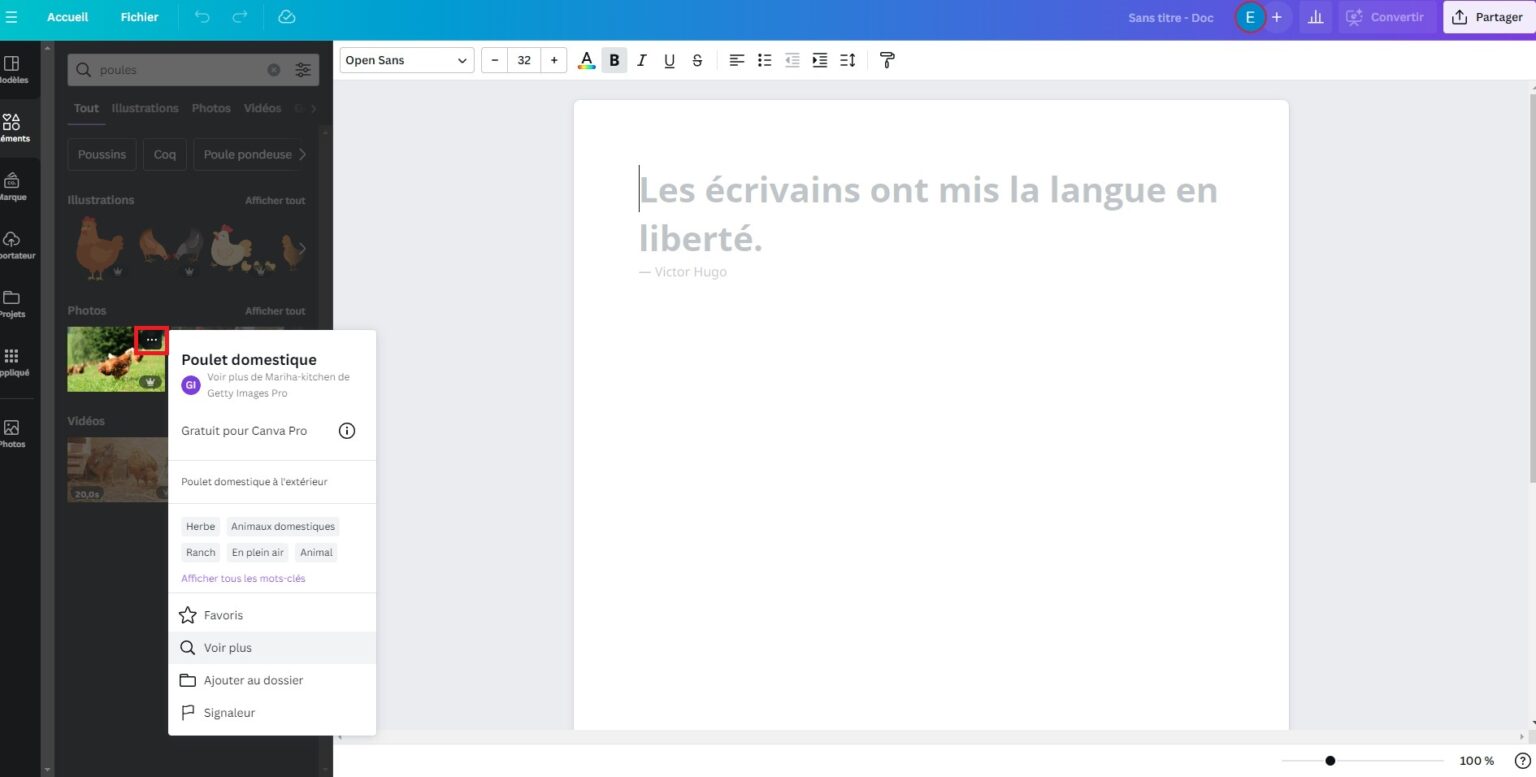The image size is (1536, 777).
Task: Click the insights chart icon in top bar
Action: click(1315, 17)
